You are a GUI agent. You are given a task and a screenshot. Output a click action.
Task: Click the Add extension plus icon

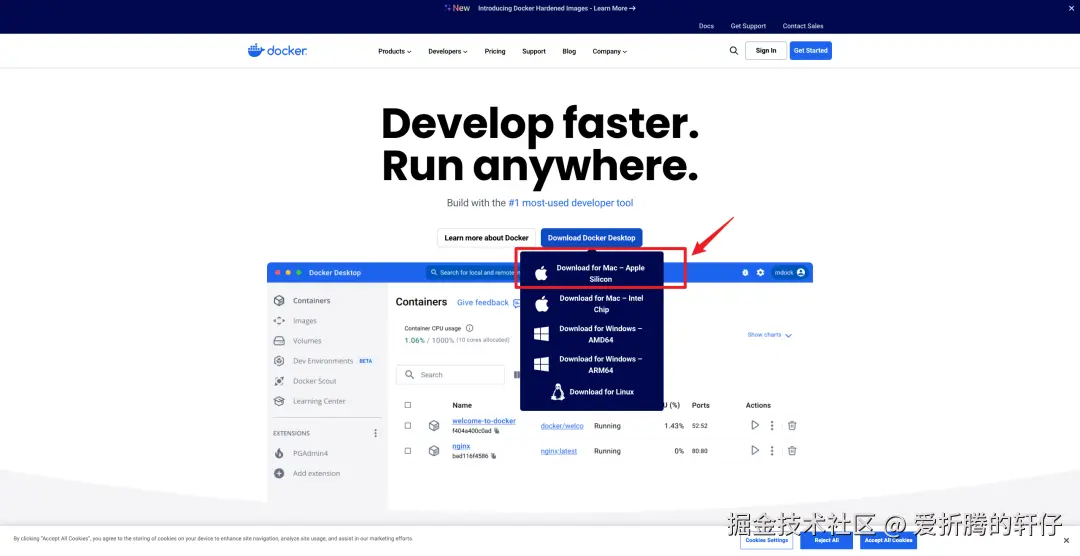279,473
